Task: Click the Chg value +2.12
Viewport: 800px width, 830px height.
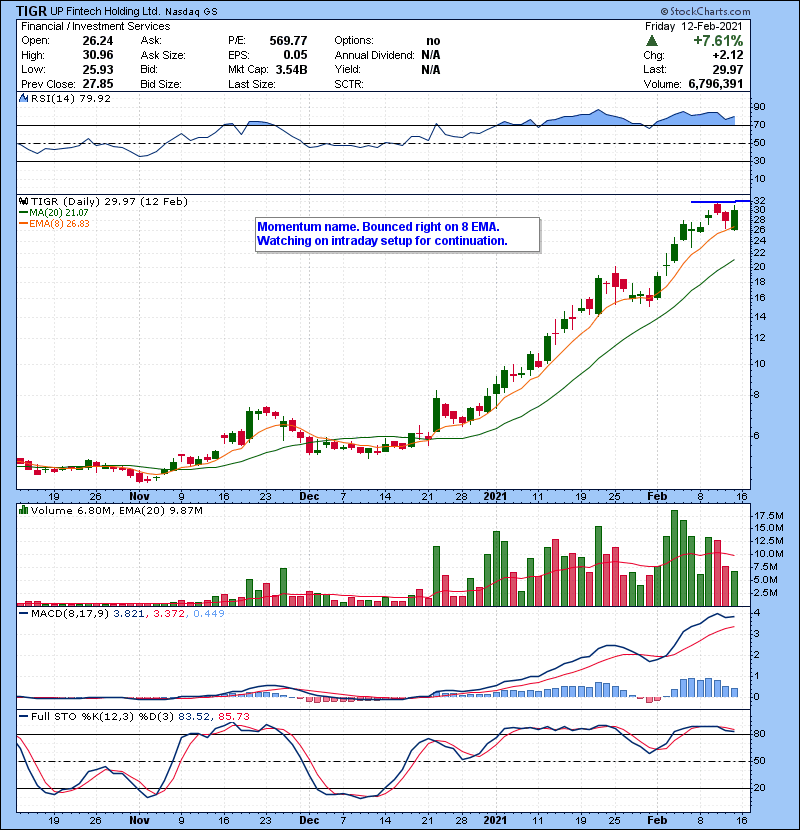Action: click(x=727, y=55)
